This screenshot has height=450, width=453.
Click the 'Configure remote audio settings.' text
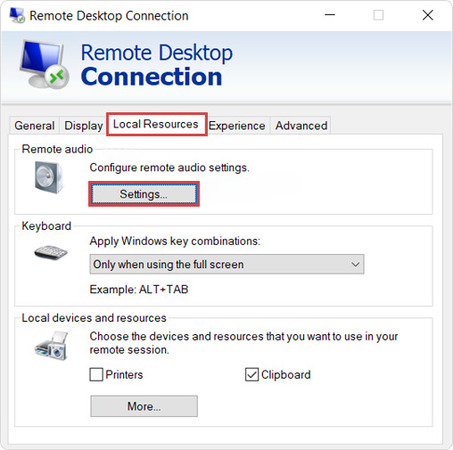click(x=169, y=167)
